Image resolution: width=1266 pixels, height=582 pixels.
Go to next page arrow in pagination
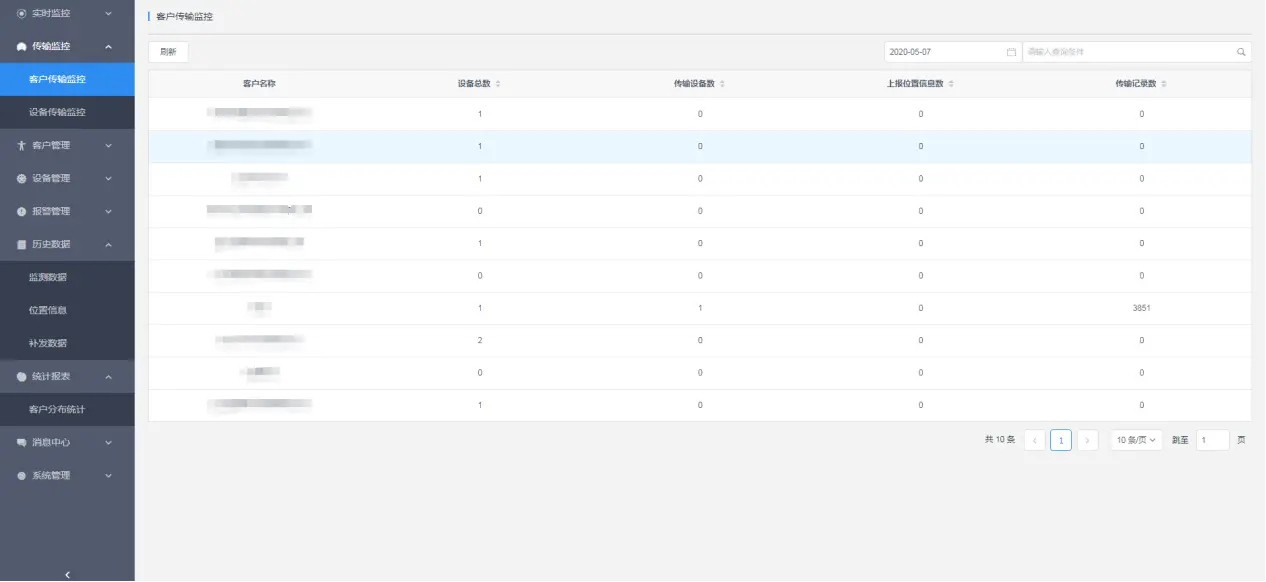1087,440
